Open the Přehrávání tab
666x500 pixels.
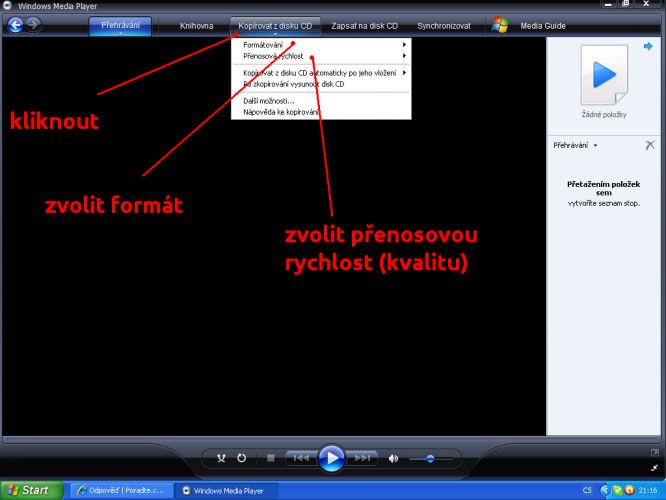tap(120, 25)
